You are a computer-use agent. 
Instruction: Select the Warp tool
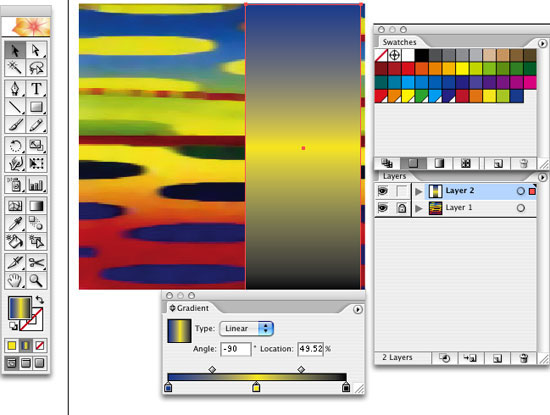[x=15, y=163]
